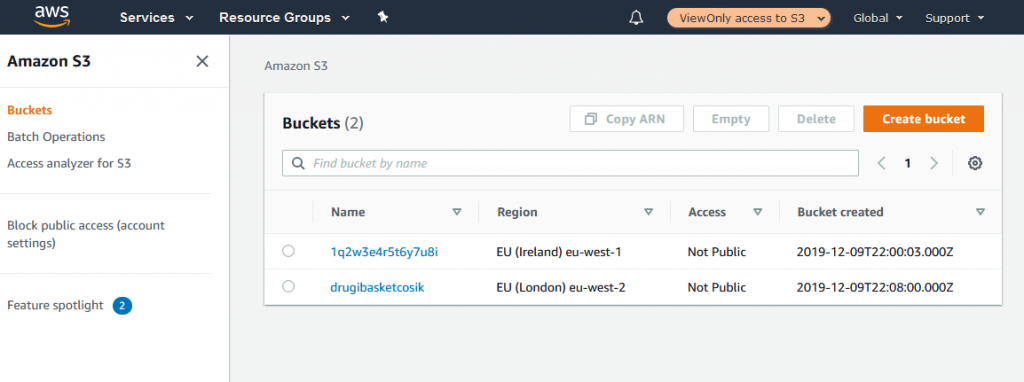
Task: Open the 1q2w3e4r5t6y7u8i bucket link
Action: (384, 251)
